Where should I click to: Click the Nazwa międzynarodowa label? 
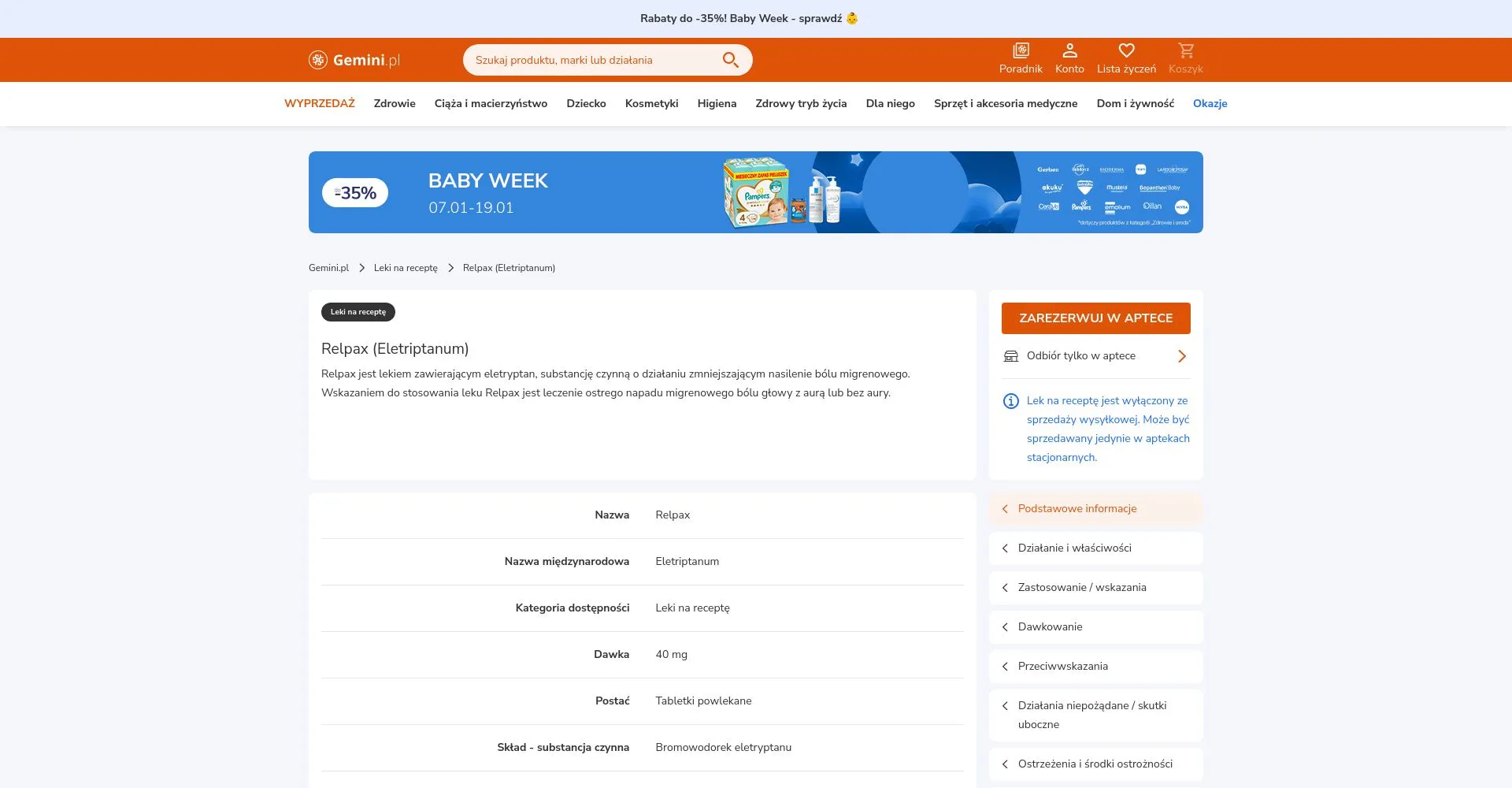point(566,562)
